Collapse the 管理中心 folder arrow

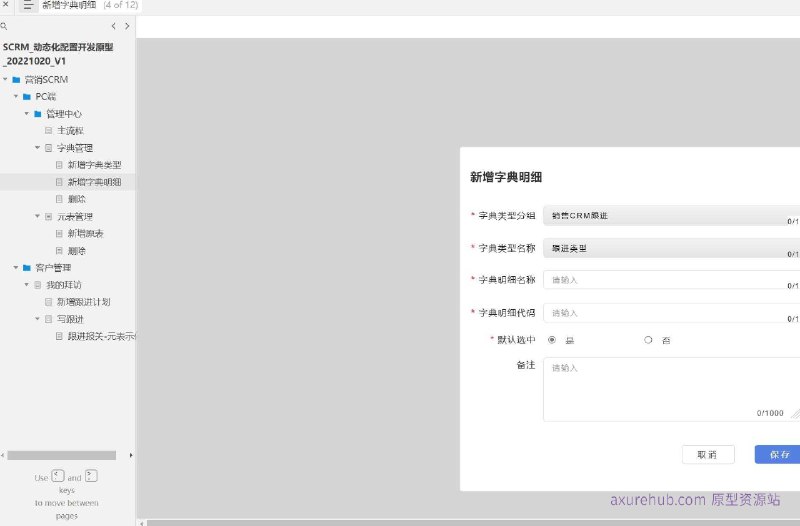point(27,113)
